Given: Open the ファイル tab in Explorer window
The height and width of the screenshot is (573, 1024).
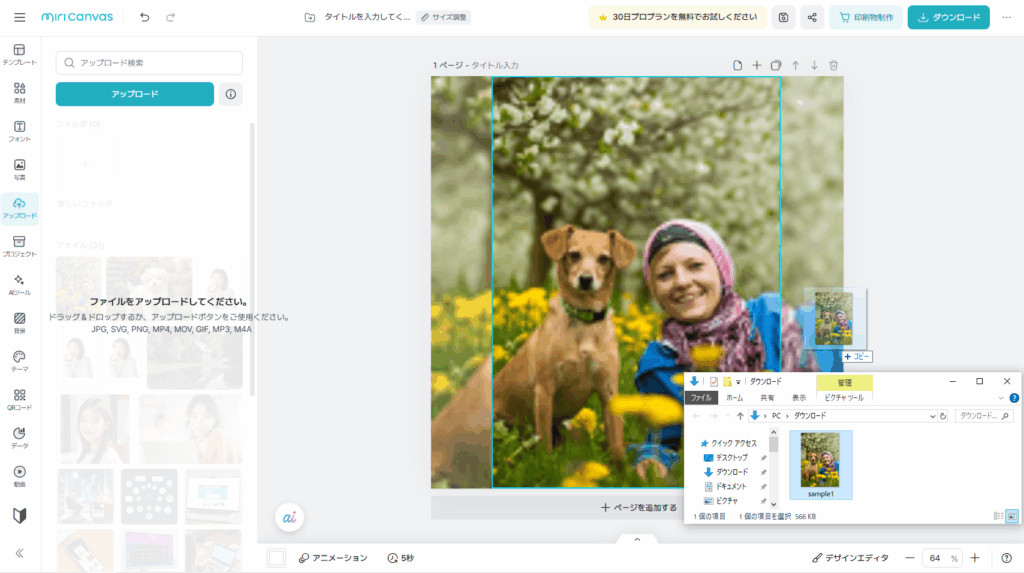Looking at the screenshot, I should pos(701,398).
